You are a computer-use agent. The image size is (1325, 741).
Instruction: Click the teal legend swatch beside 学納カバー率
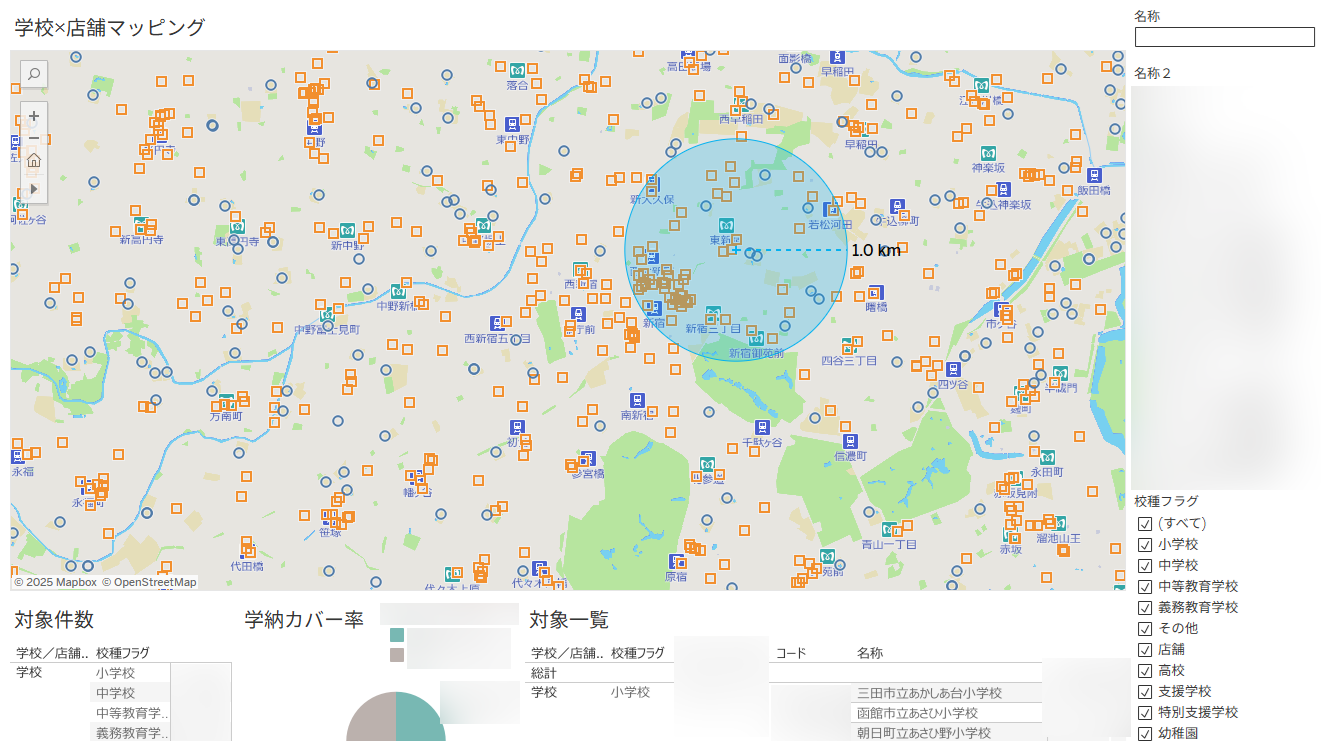(x=395, y=634)
